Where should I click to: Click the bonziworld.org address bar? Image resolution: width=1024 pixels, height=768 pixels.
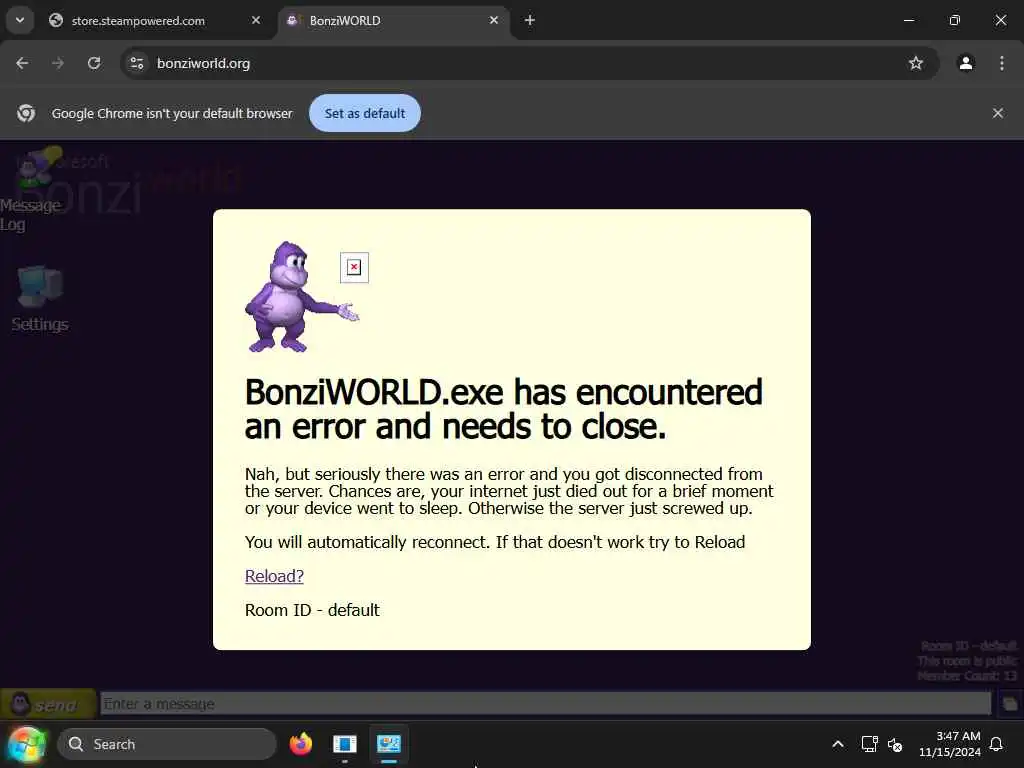pos(529,63)
